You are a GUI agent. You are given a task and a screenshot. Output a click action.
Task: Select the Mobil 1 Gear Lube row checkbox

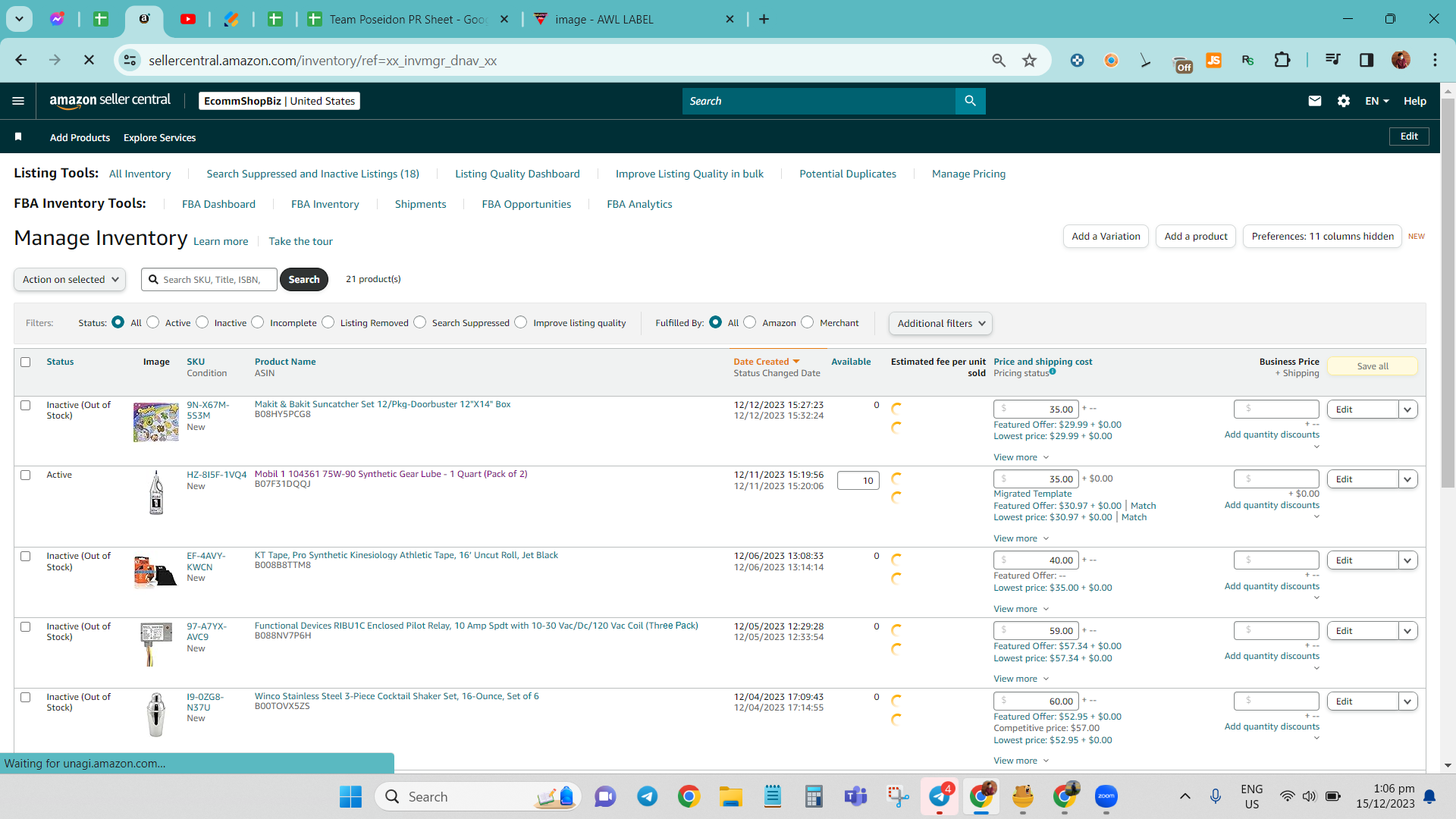(x=26, y=475)
